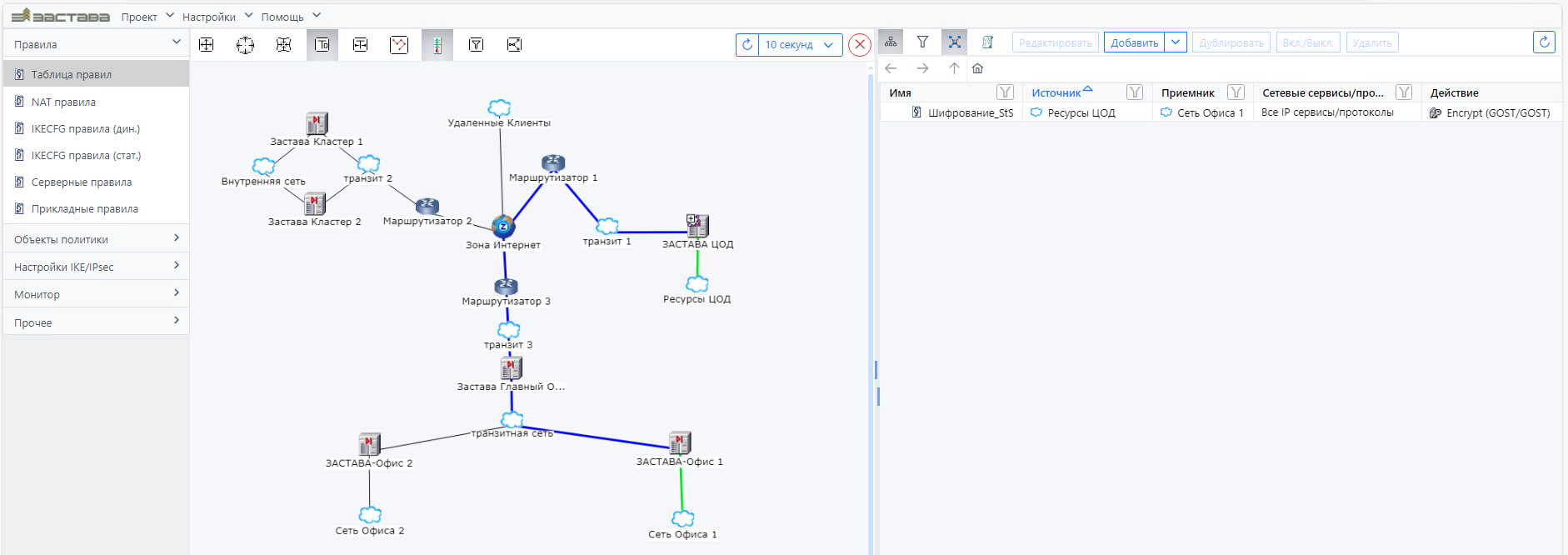1568x555 pixels.
Task: Sort by the Источник column header
Action: (1056, 92)
